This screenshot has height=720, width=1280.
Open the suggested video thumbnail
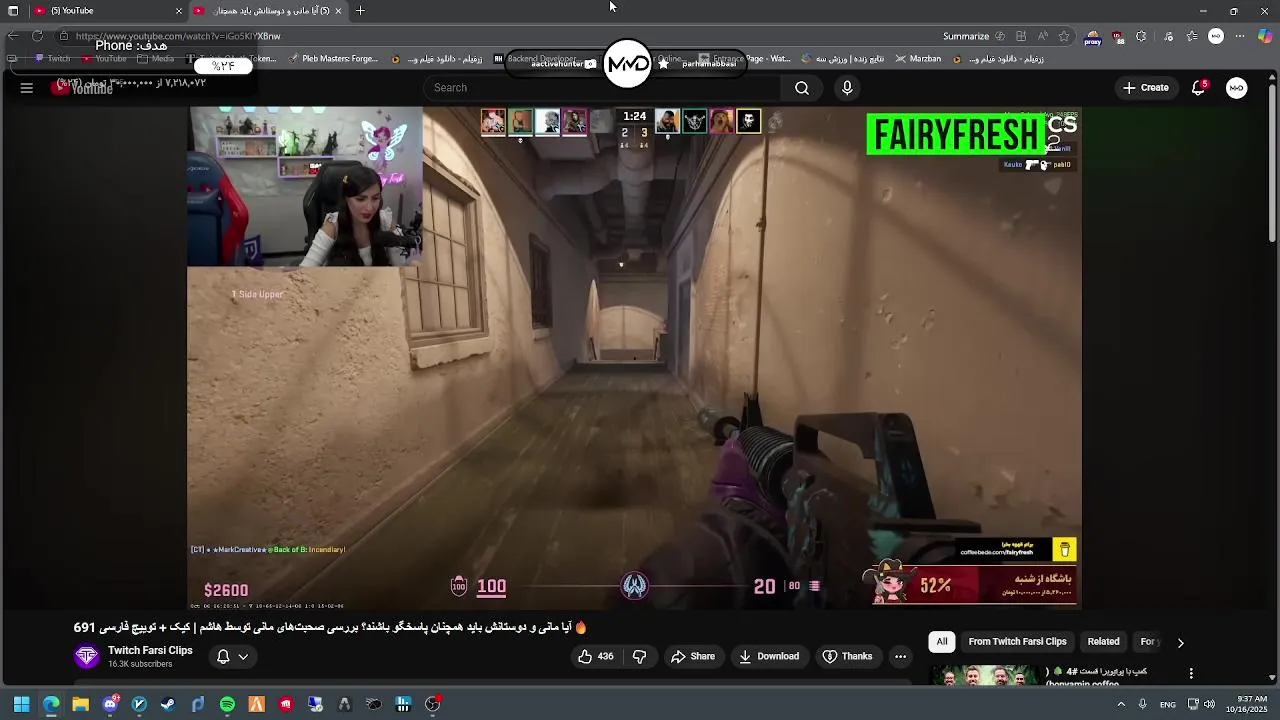984,675
